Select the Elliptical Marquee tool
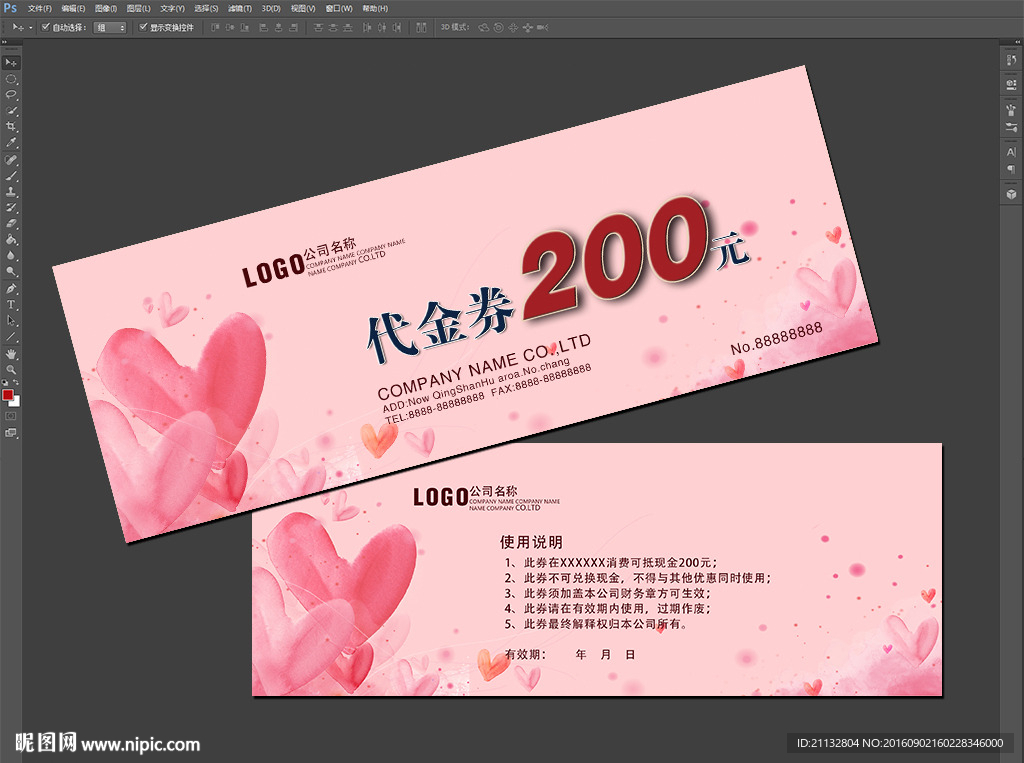The height and width of the screenshot is (763, 1024). point(11,79)
